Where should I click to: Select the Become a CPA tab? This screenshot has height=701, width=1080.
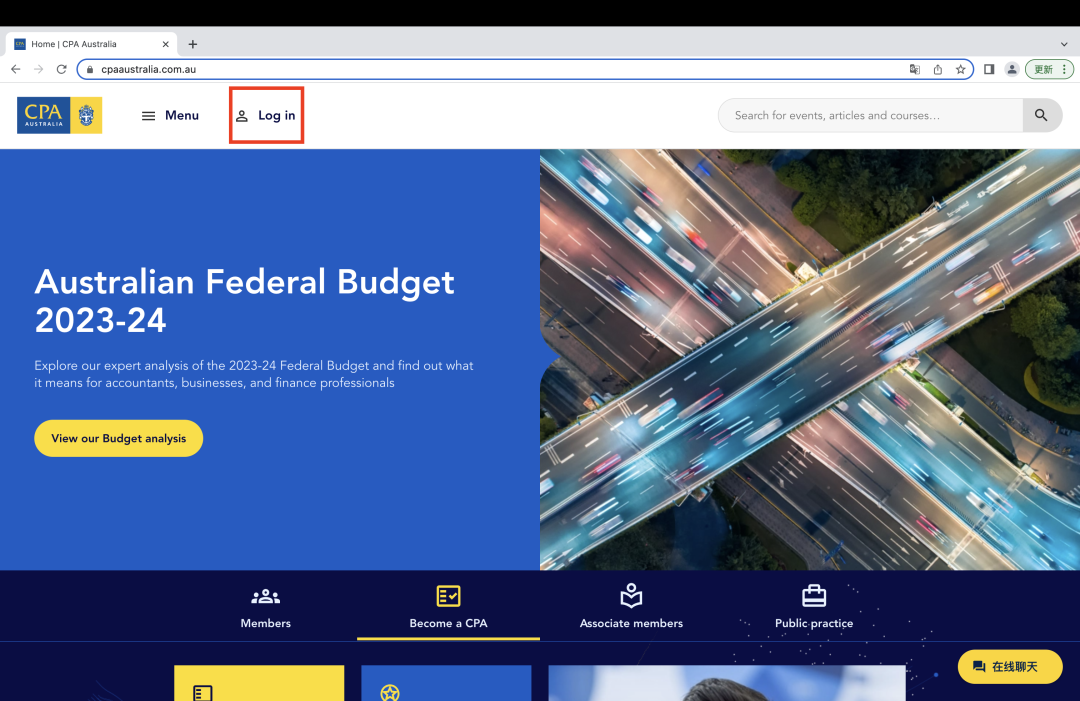coord(448,608)
